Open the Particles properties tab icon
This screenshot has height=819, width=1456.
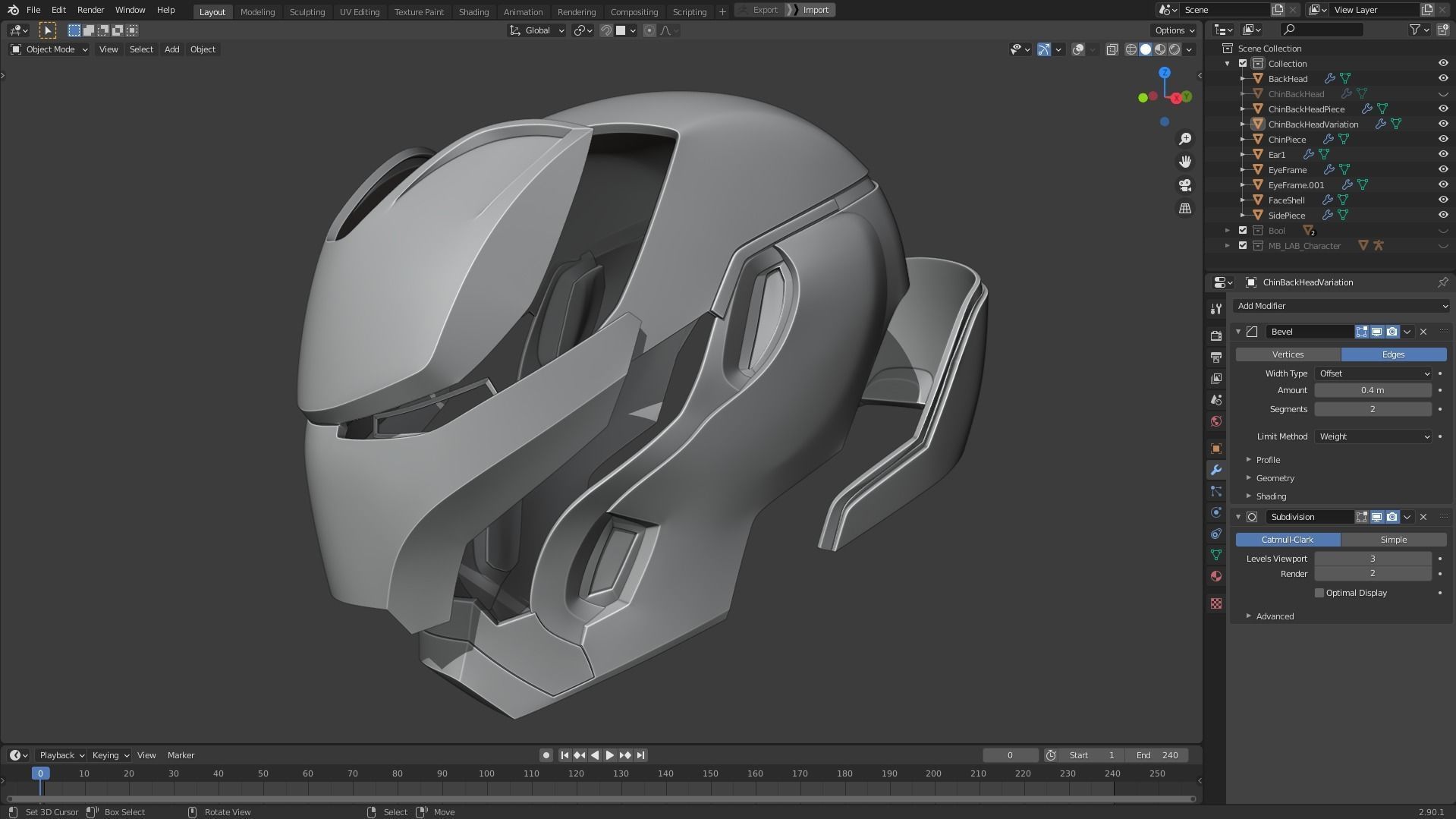click(x=1216, y=491)
